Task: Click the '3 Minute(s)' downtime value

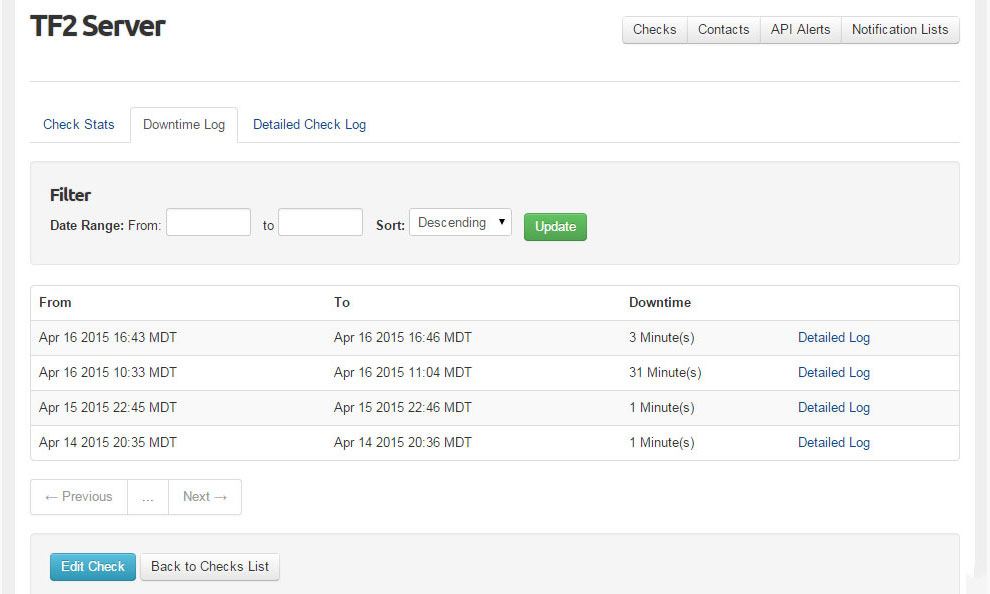Action: [x=662, y=338]
